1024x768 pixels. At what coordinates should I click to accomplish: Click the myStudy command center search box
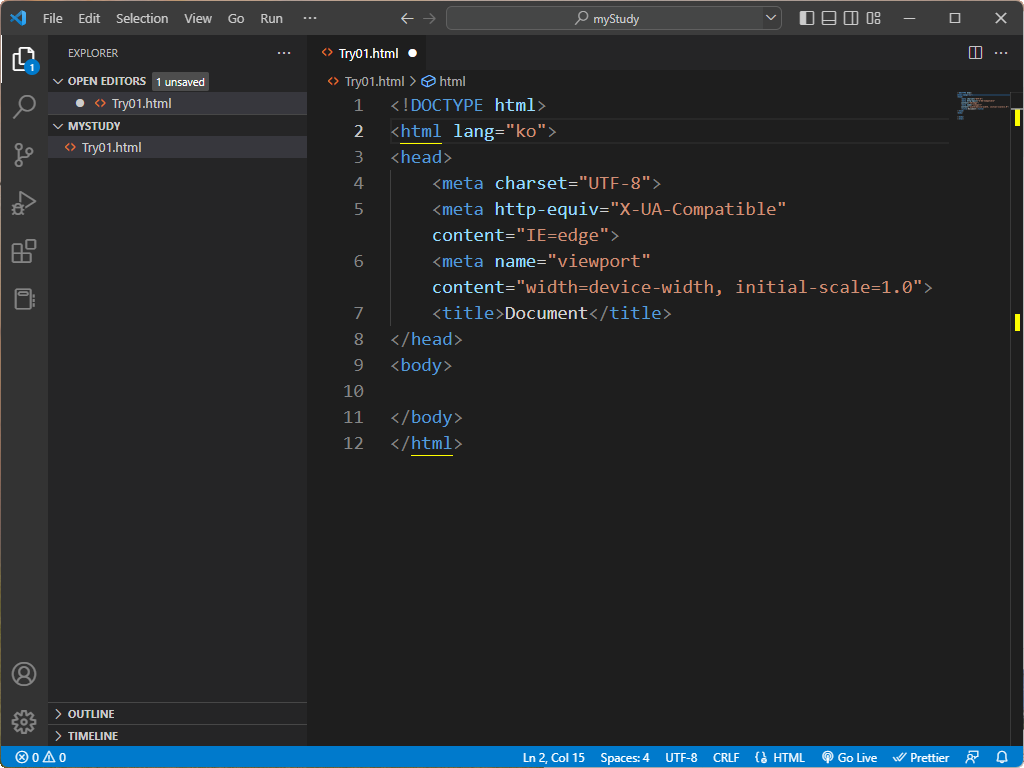[x=605, y=18]
